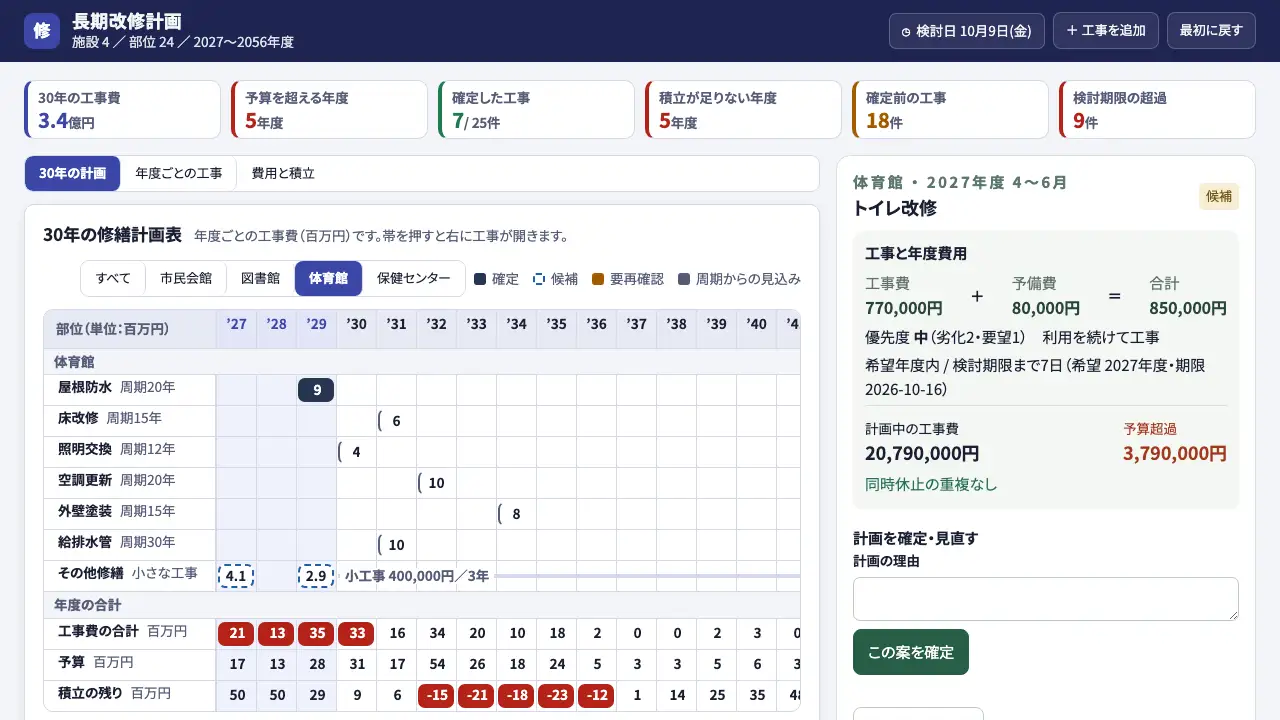Click the 小工事 400,000円/3年 band

pos(569,576)
